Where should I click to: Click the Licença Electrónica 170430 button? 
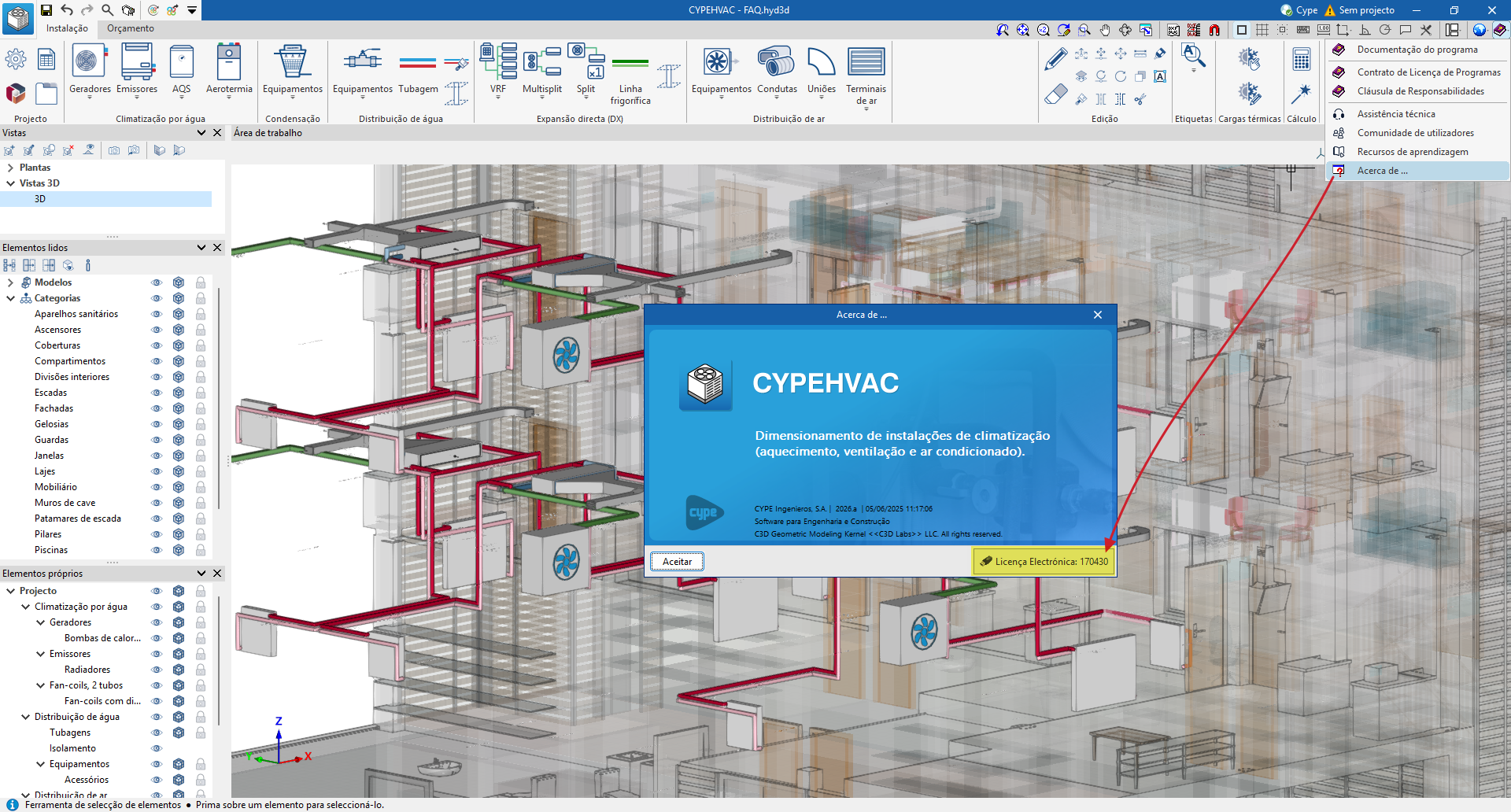[1044, 562]
